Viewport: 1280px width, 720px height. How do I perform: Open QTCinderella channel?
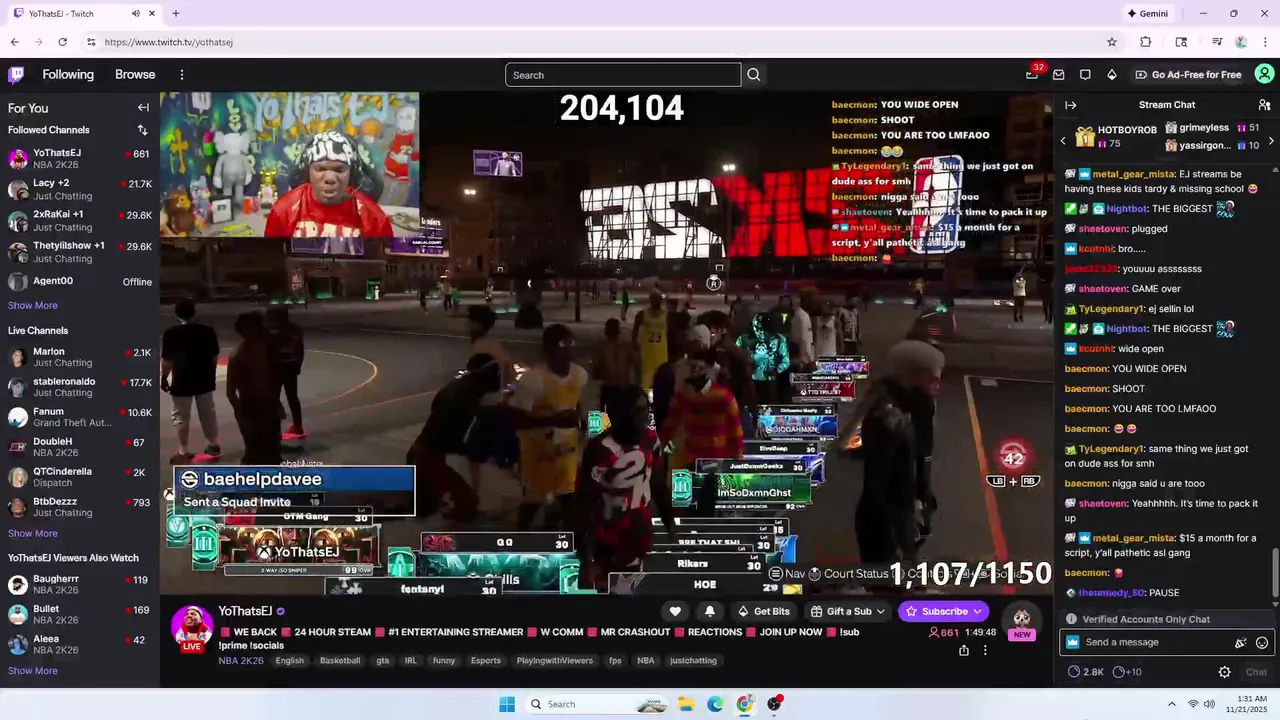(x=80, y=477)
